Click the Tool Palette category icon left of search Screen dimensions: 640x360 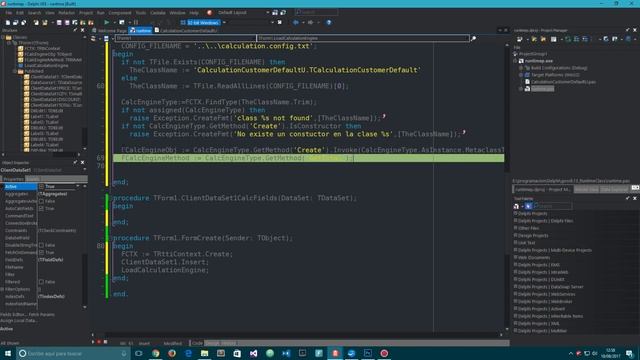516,206
